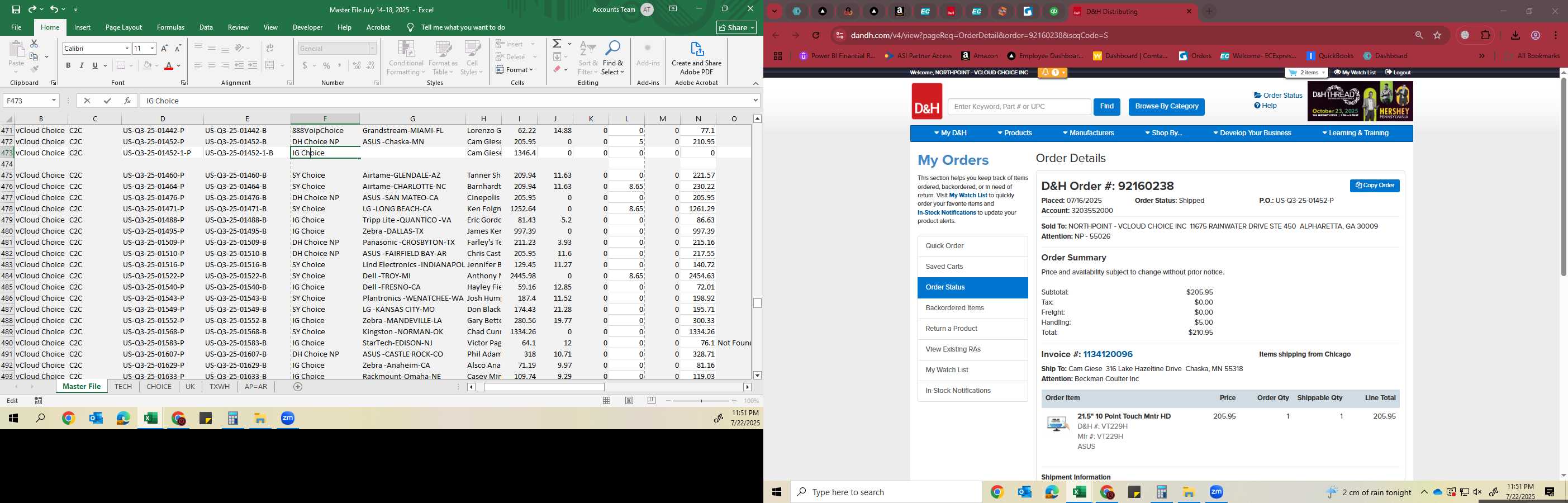This screenshot has height=503, width=1568.
Task: Switch to the AP=AR sheet tab
Action: (x=256, y=387)
